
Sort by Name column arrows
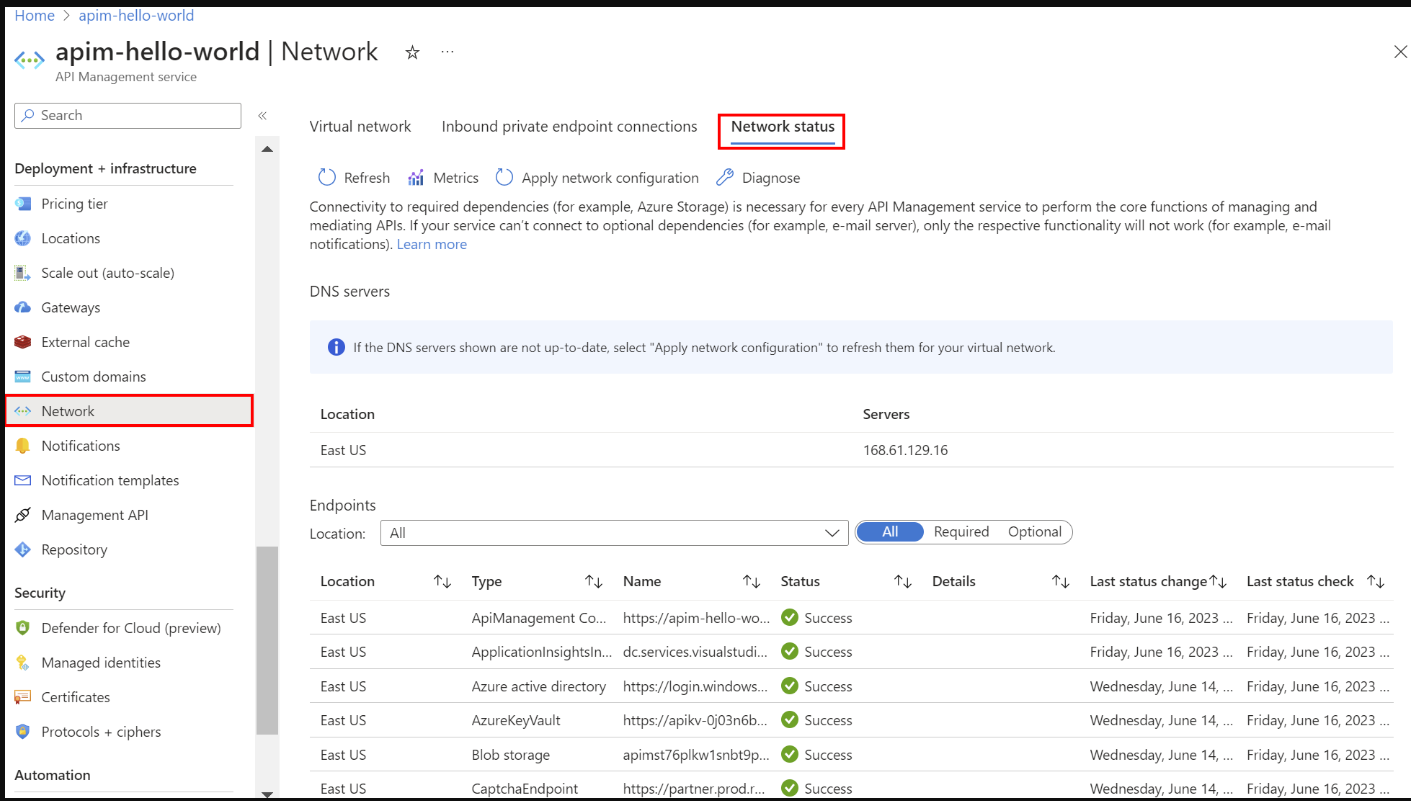pos(751,582)
